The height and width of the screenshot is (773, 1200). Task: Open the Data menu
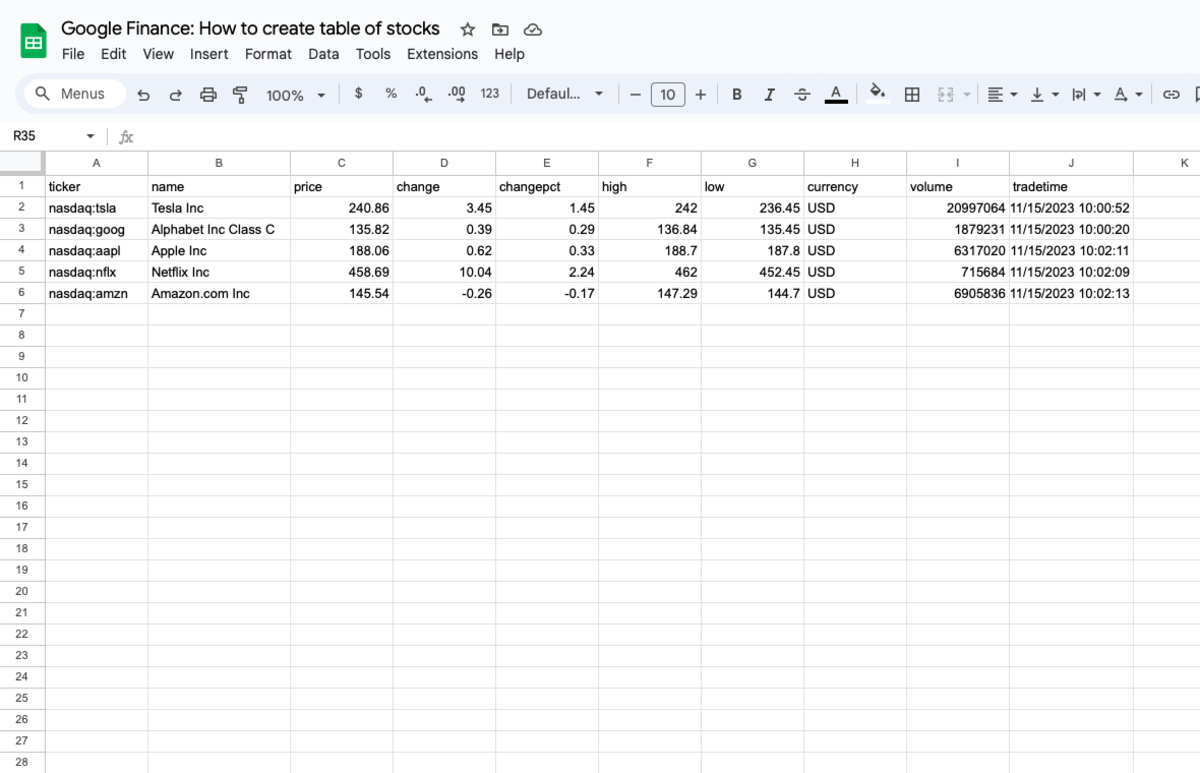click(323, 54)
